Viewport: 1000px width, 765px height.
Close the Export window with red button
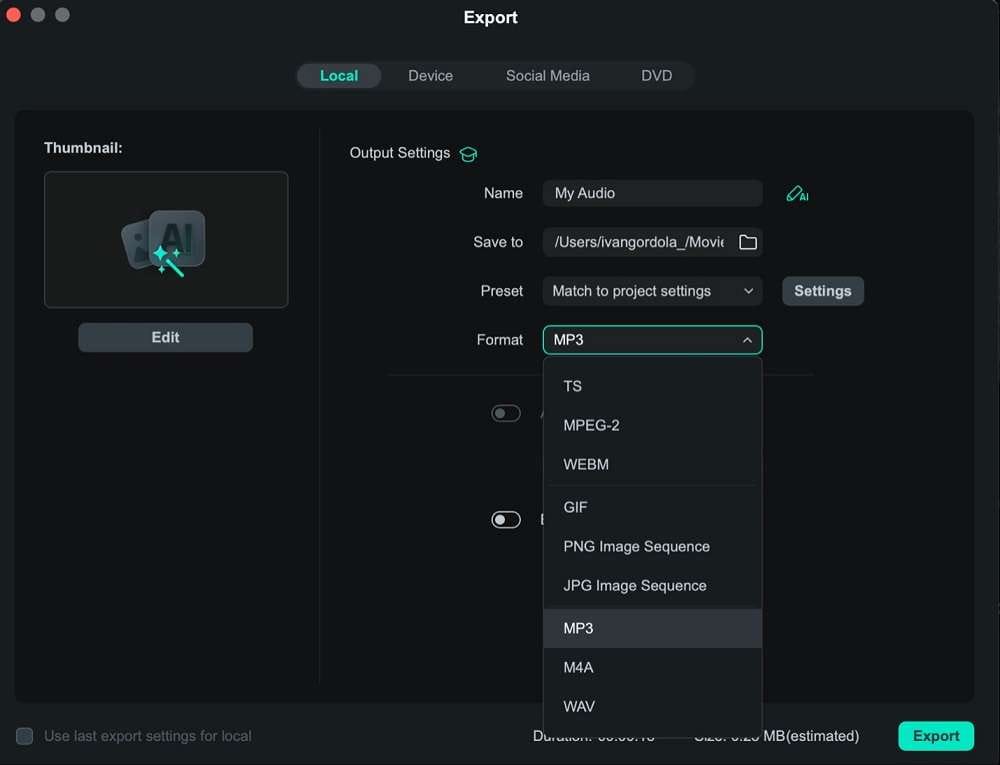point(13,15)
